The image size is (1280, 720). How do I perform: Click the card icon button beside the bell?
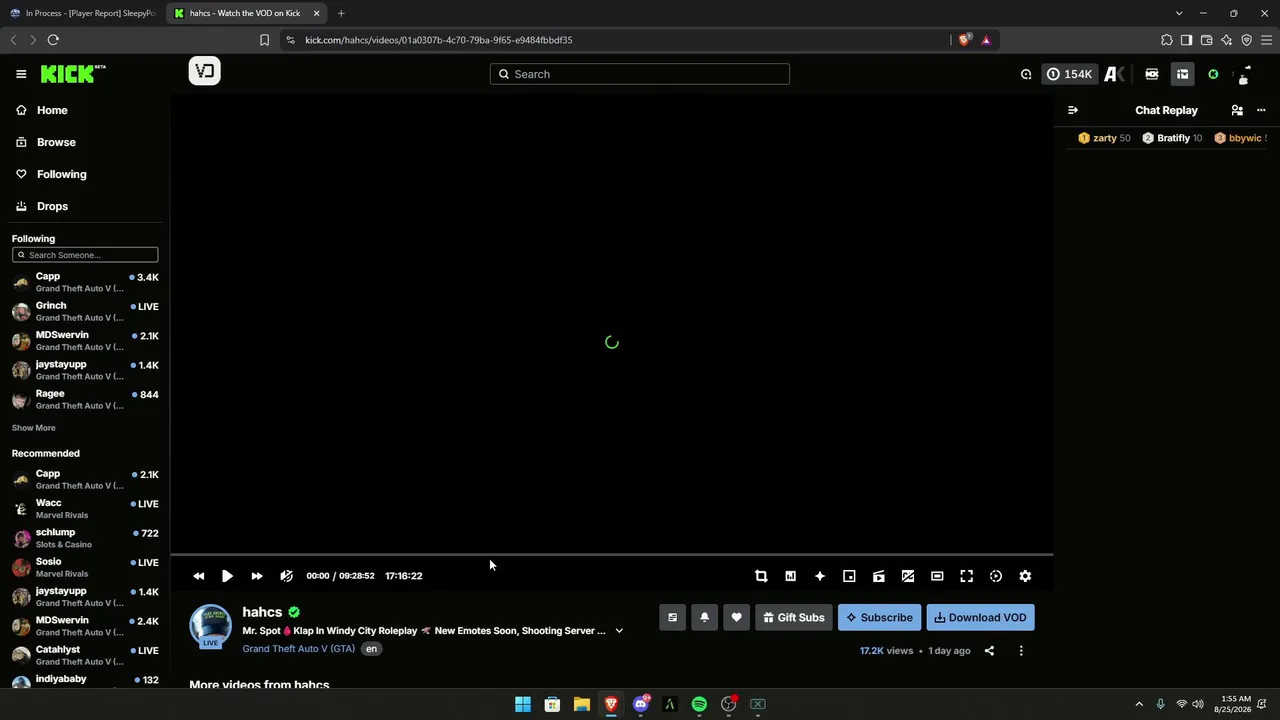point(672,618)
